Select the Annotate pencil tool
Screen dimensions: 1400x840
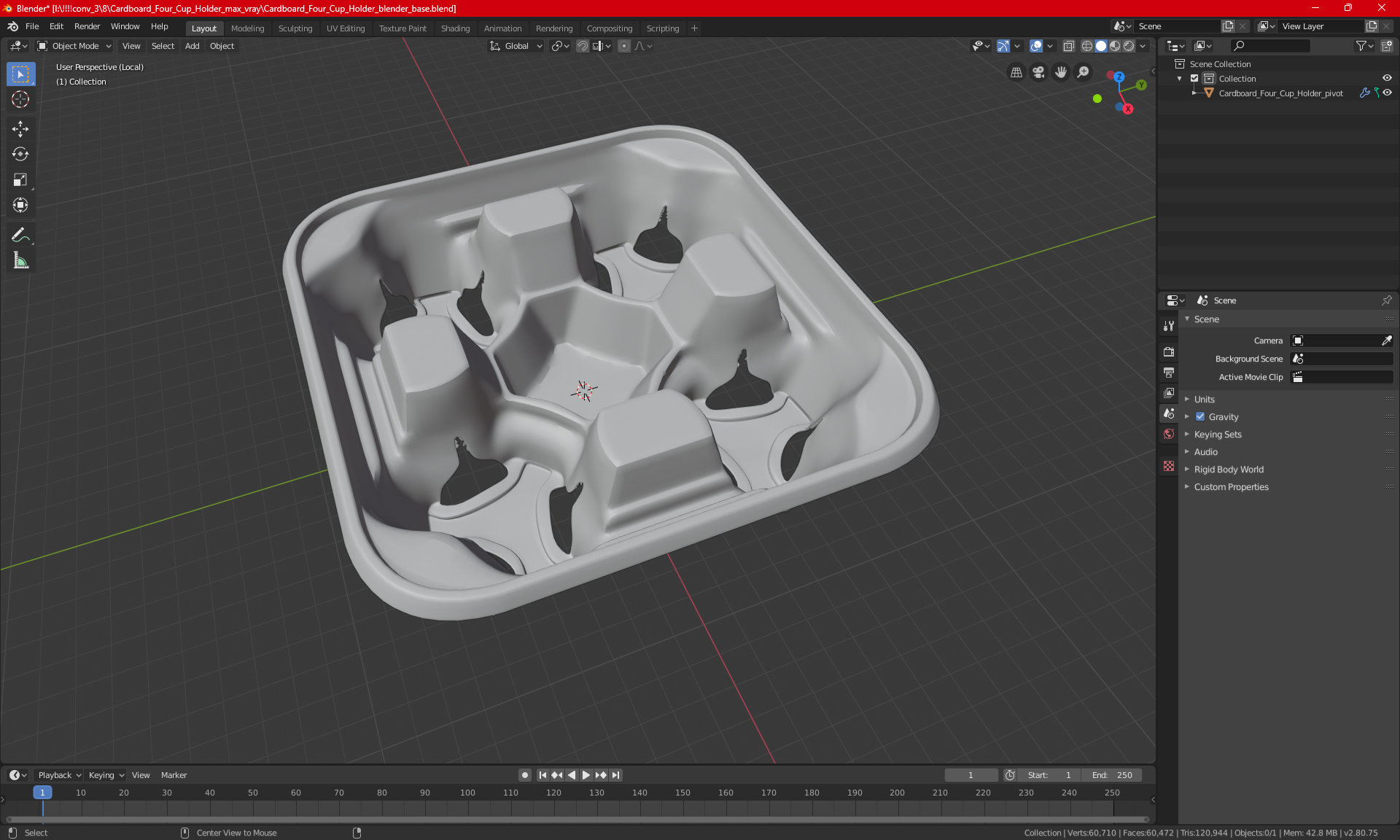tap(20, 235)
